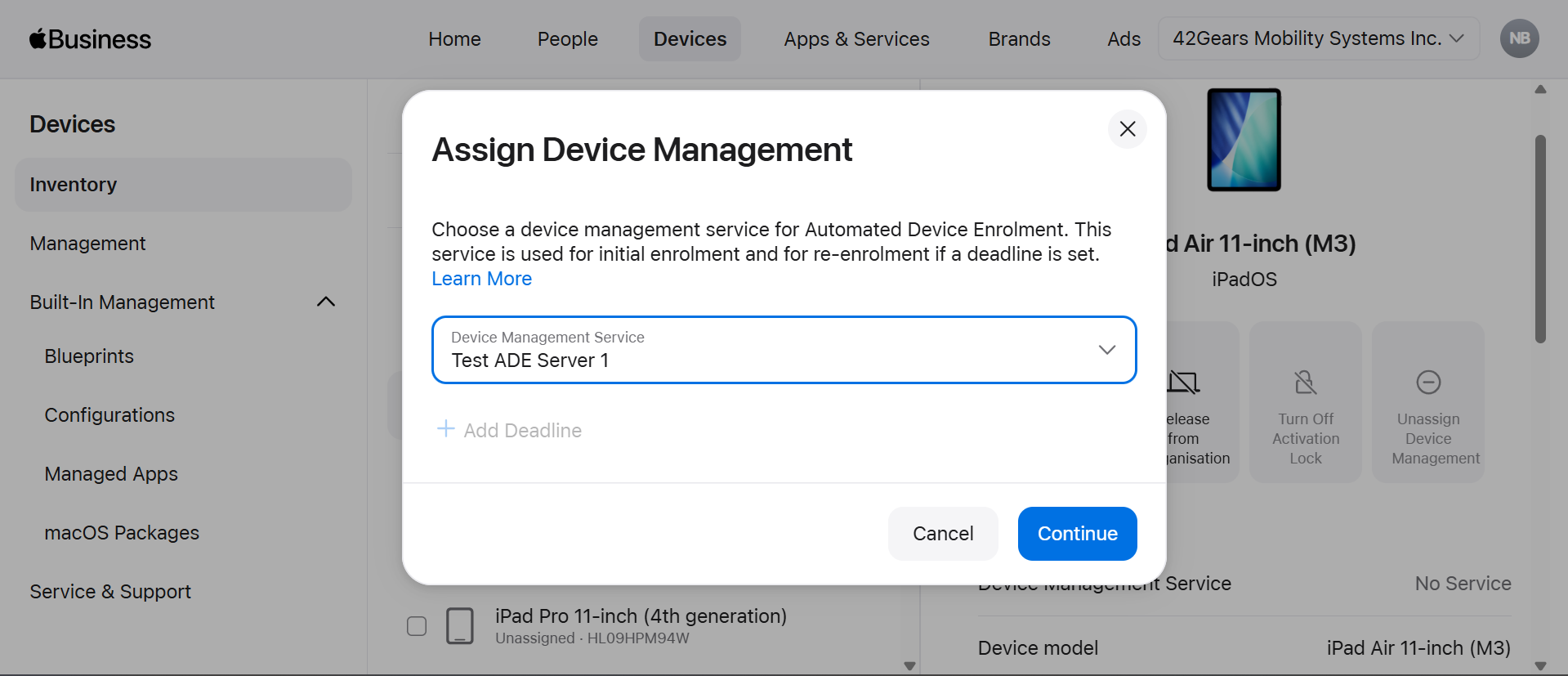Click the plus icon beside Add Deadline
The width and height of the screenshot is (1568, 676).
[445, 429]
